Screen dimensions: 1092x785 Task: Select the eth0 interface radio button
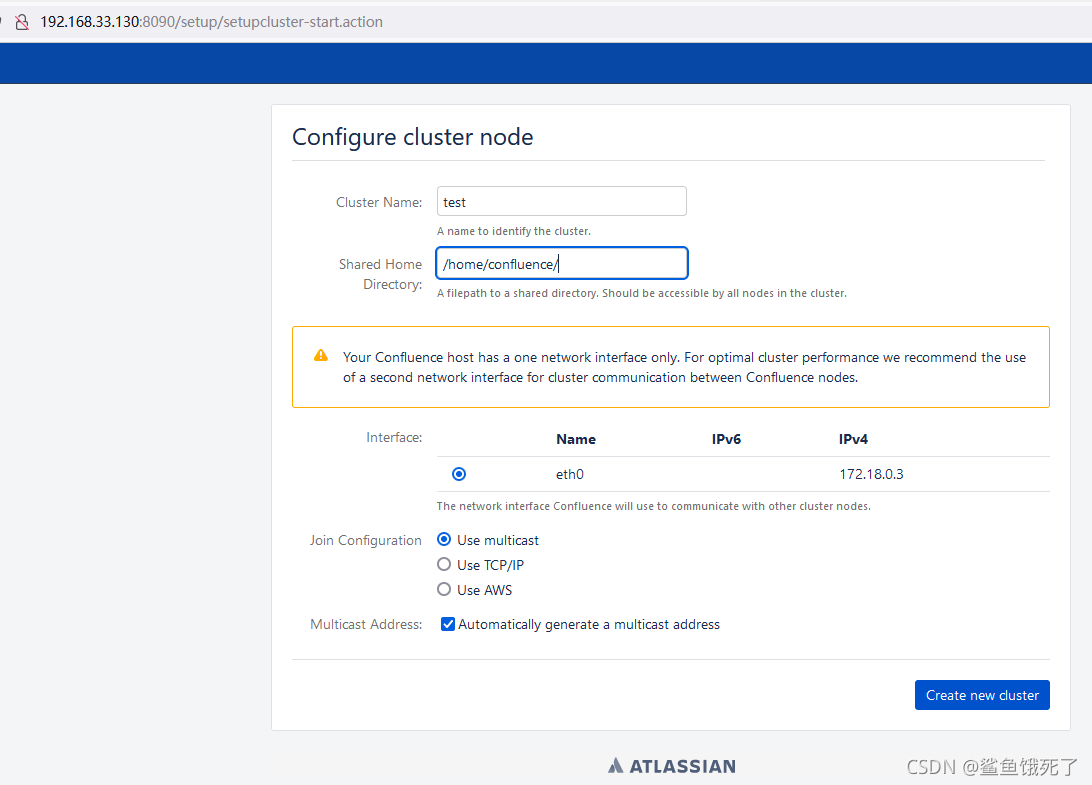click(x=459, y=474)
